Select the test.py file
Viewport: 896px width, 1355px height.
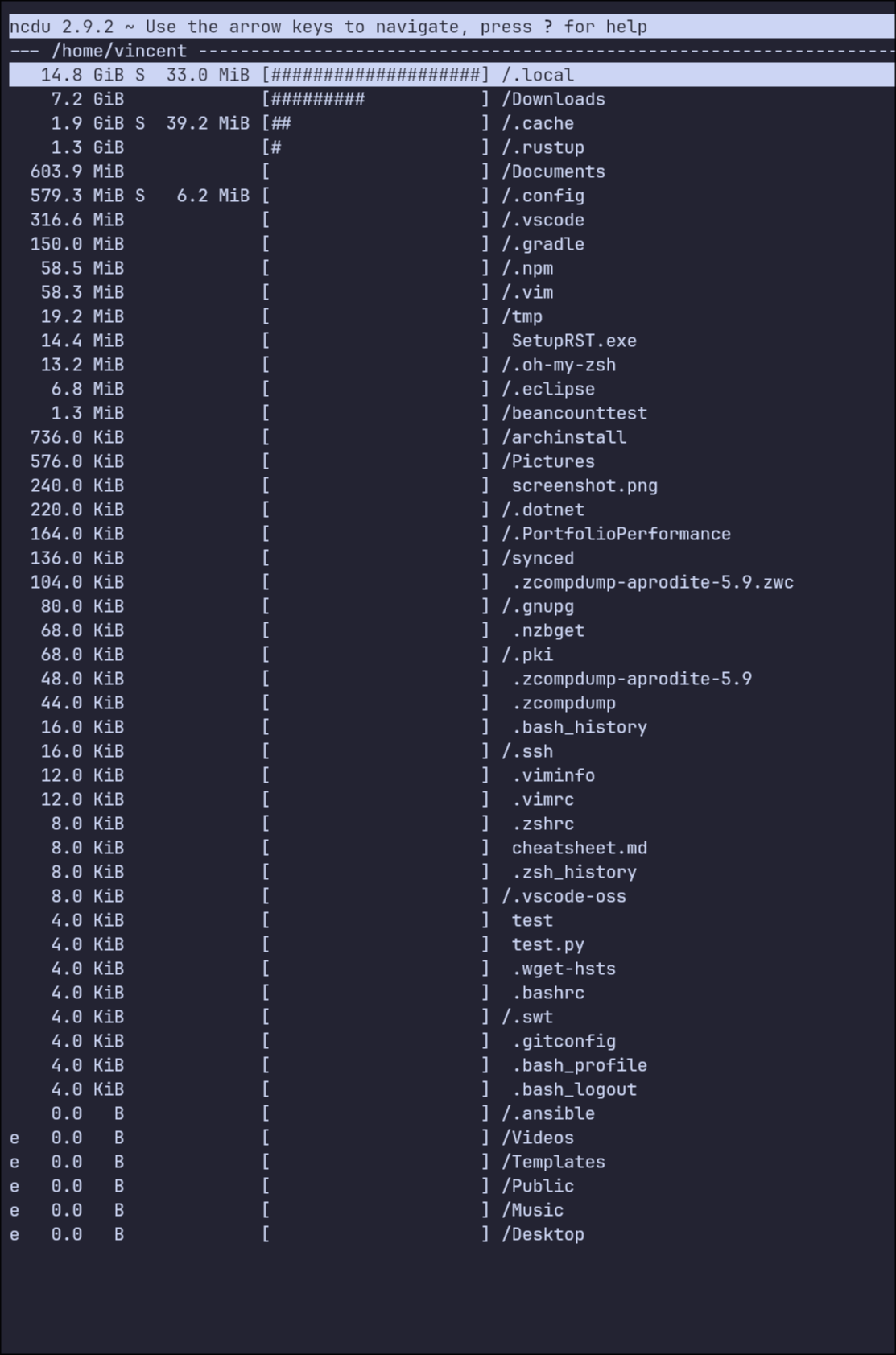point(547,944)
